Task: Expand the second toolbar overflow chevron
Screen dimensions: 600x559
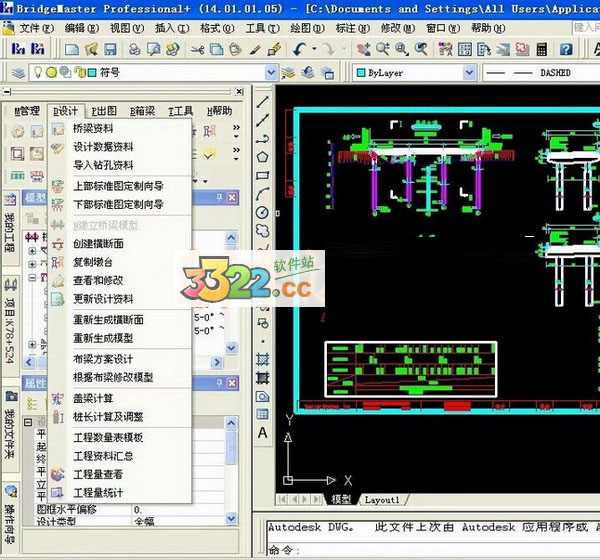Action: point(236,153)
